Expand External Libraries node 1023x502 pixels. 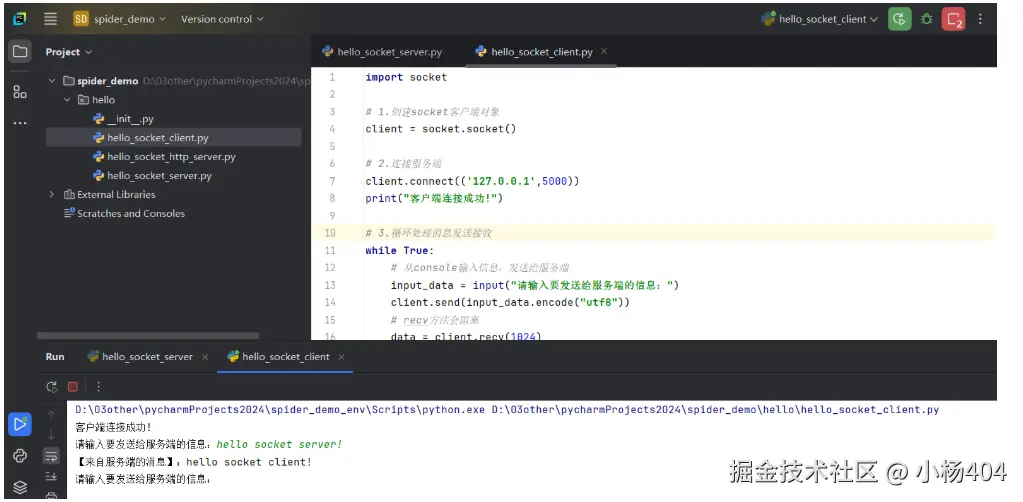click(52, 195)
